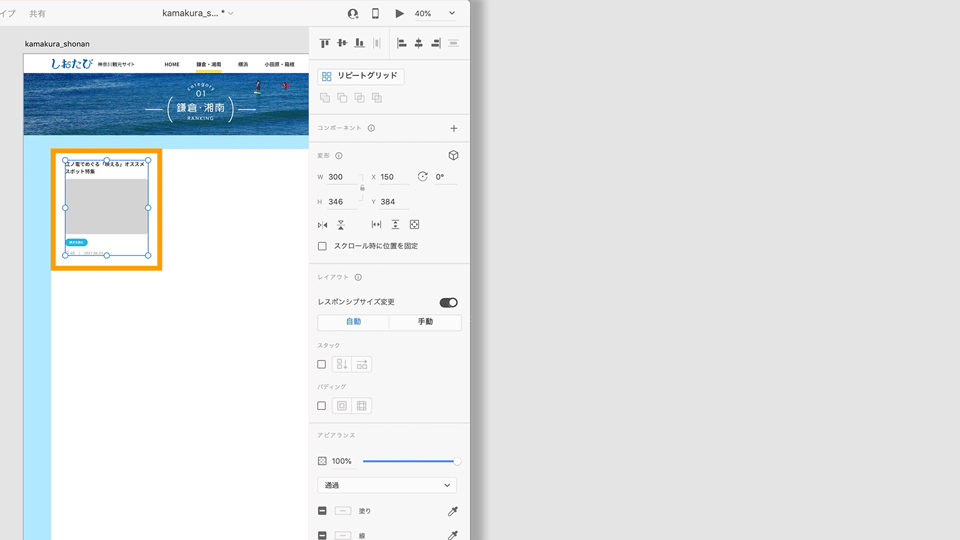Viewport: 960px width, 540px height.
Task: Enable 3D transforms cube icon
Action: click(453, 155)
